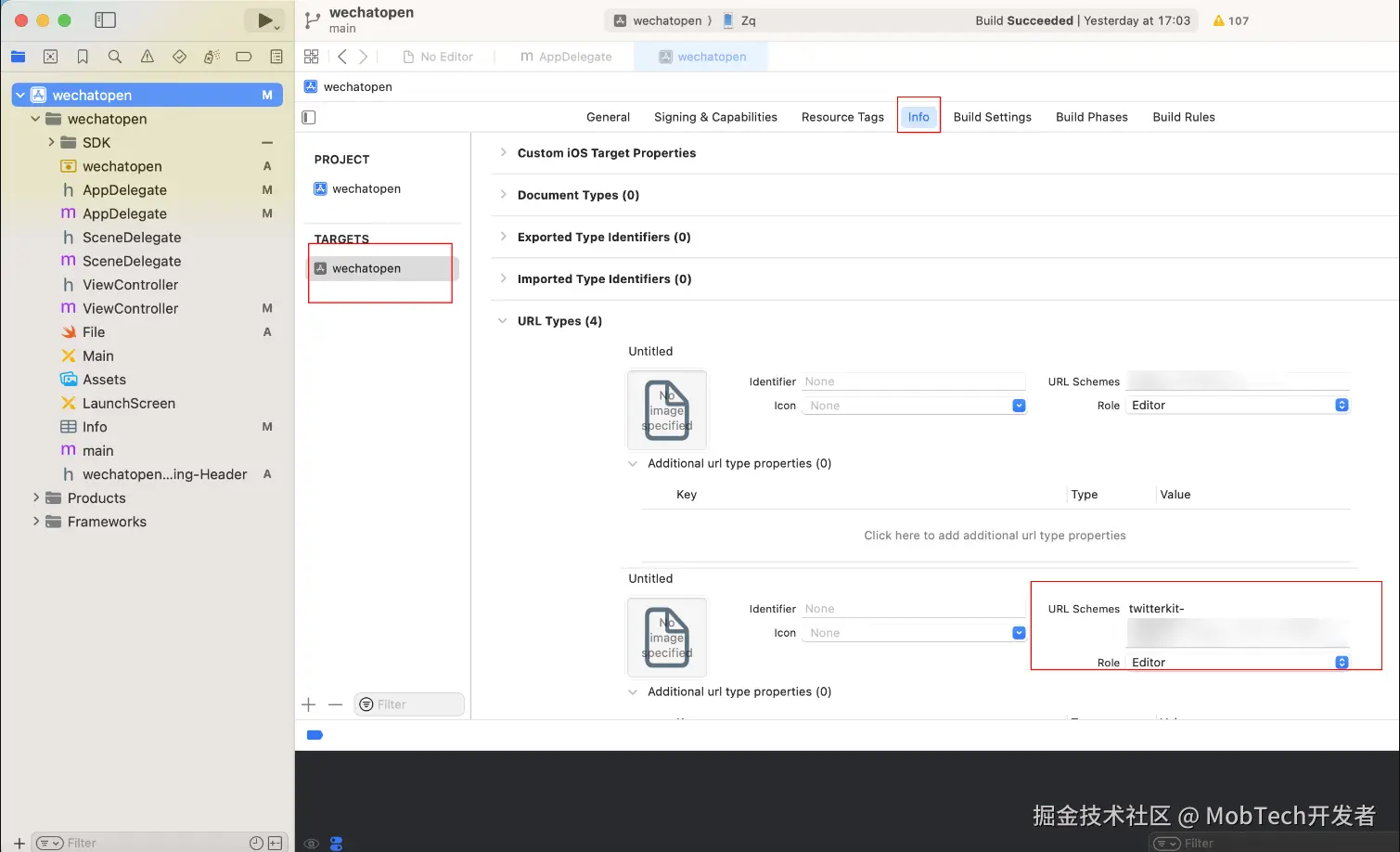Screen dimensions: 1400x852
Task: Click targets list Filter field
Action: point(409,704)
